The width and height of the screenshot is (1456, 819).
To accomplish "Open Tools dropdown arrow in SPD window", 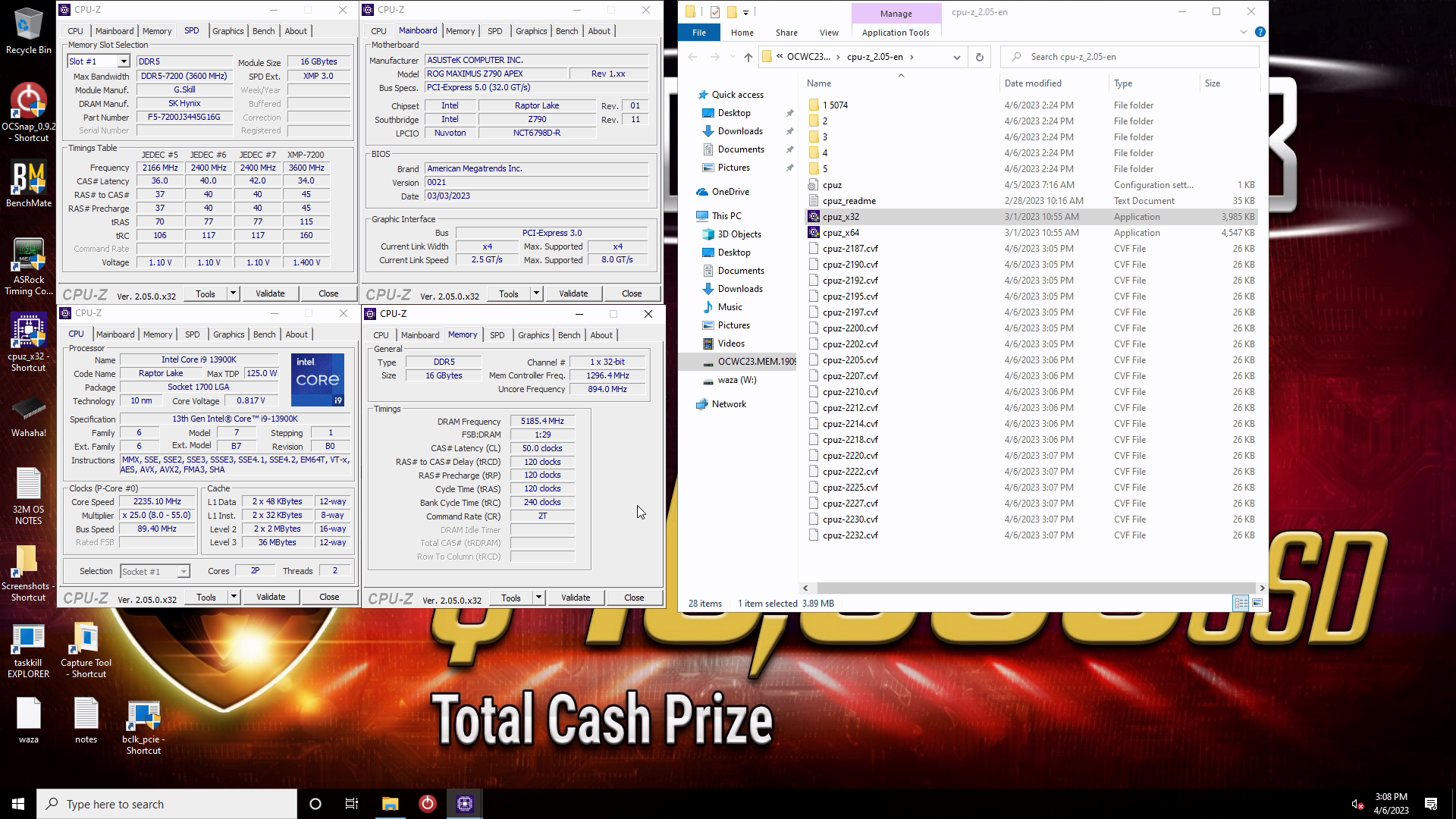I will pos(233,293).
